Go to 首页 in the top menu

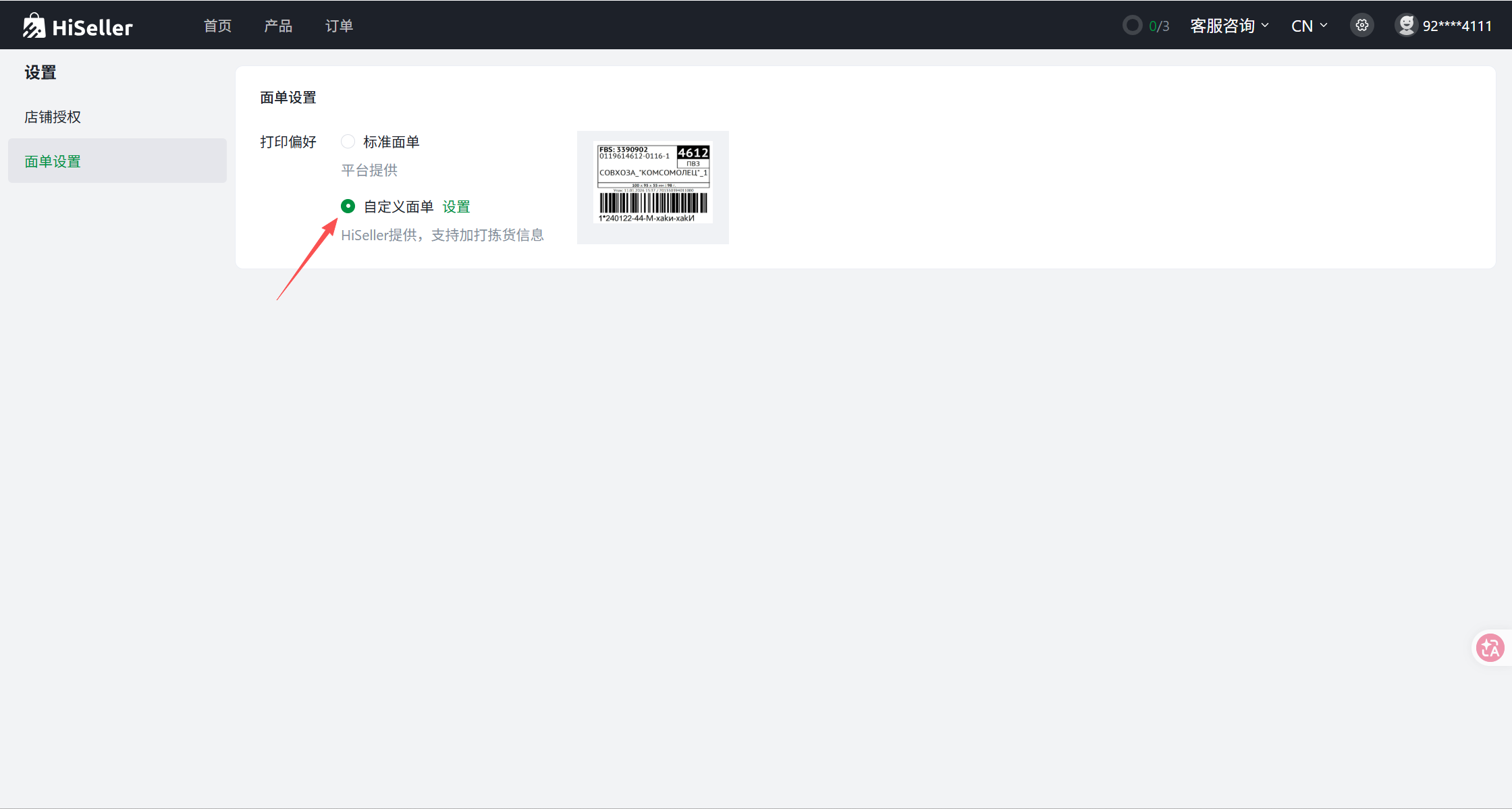(x=217, y=26)
